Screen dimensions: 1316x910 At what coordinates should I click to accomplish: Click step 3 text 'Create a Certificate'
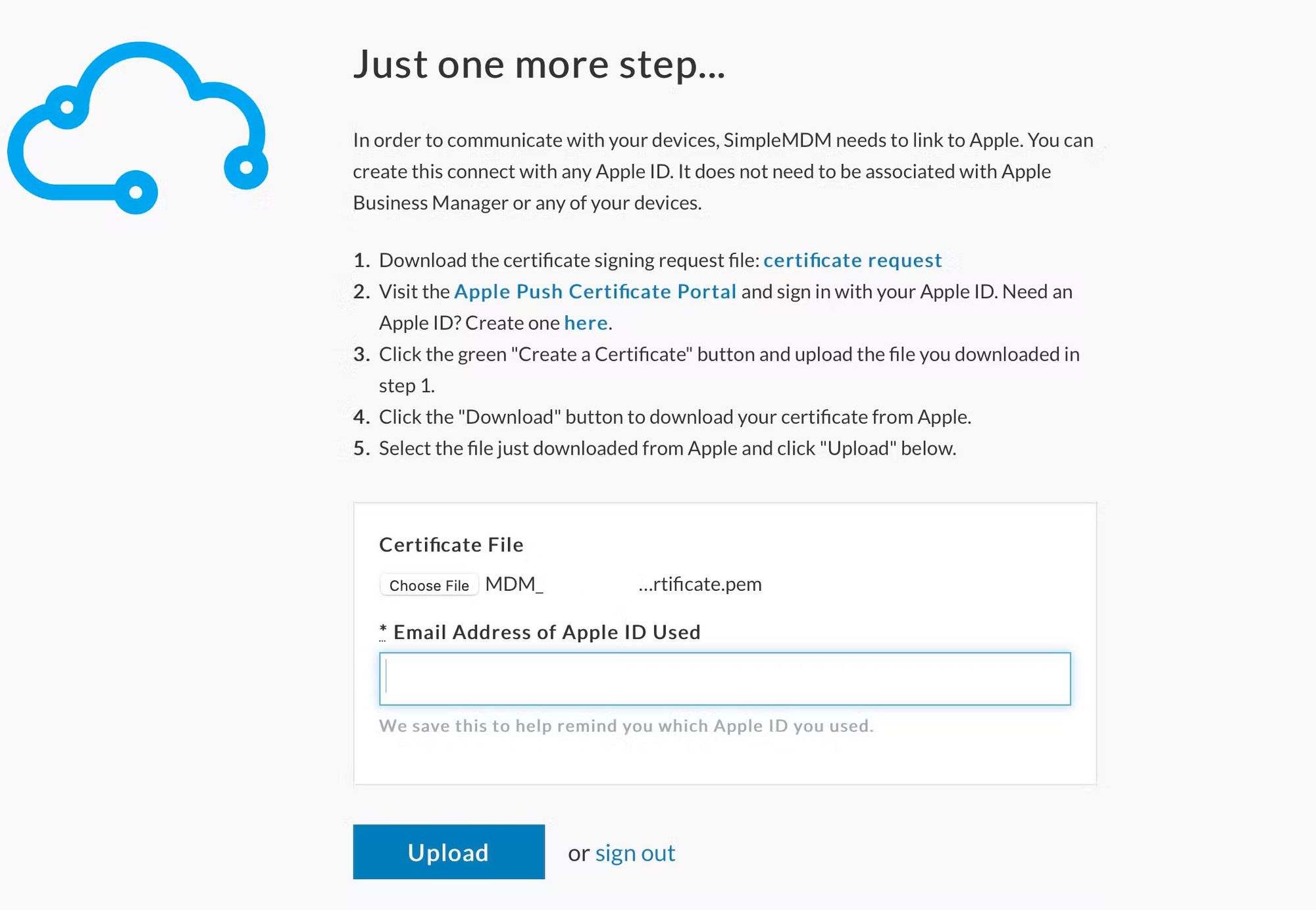[x=602, y=355]
